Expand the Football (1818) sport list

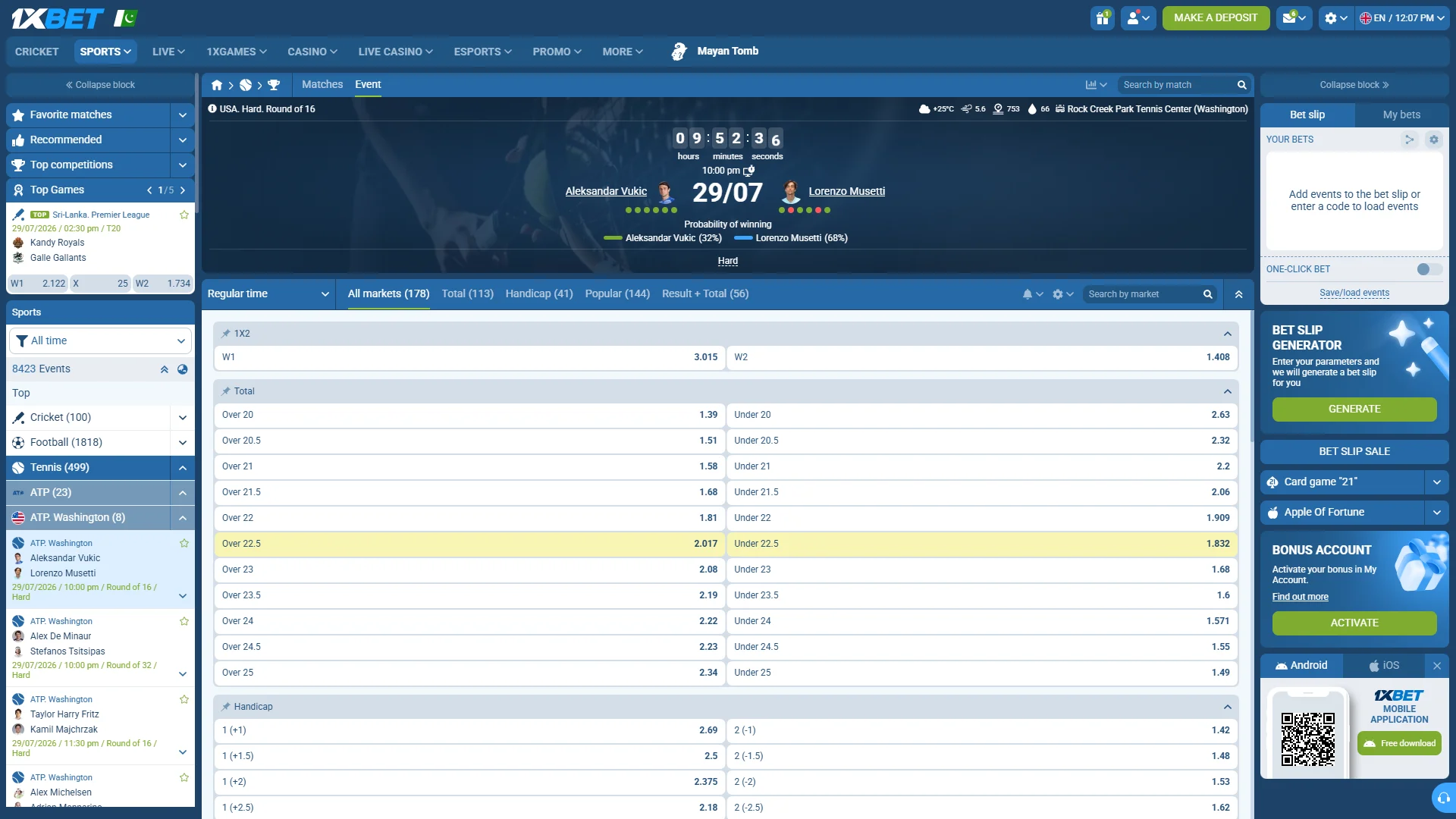pyautogui.click(x=183, y=443)
